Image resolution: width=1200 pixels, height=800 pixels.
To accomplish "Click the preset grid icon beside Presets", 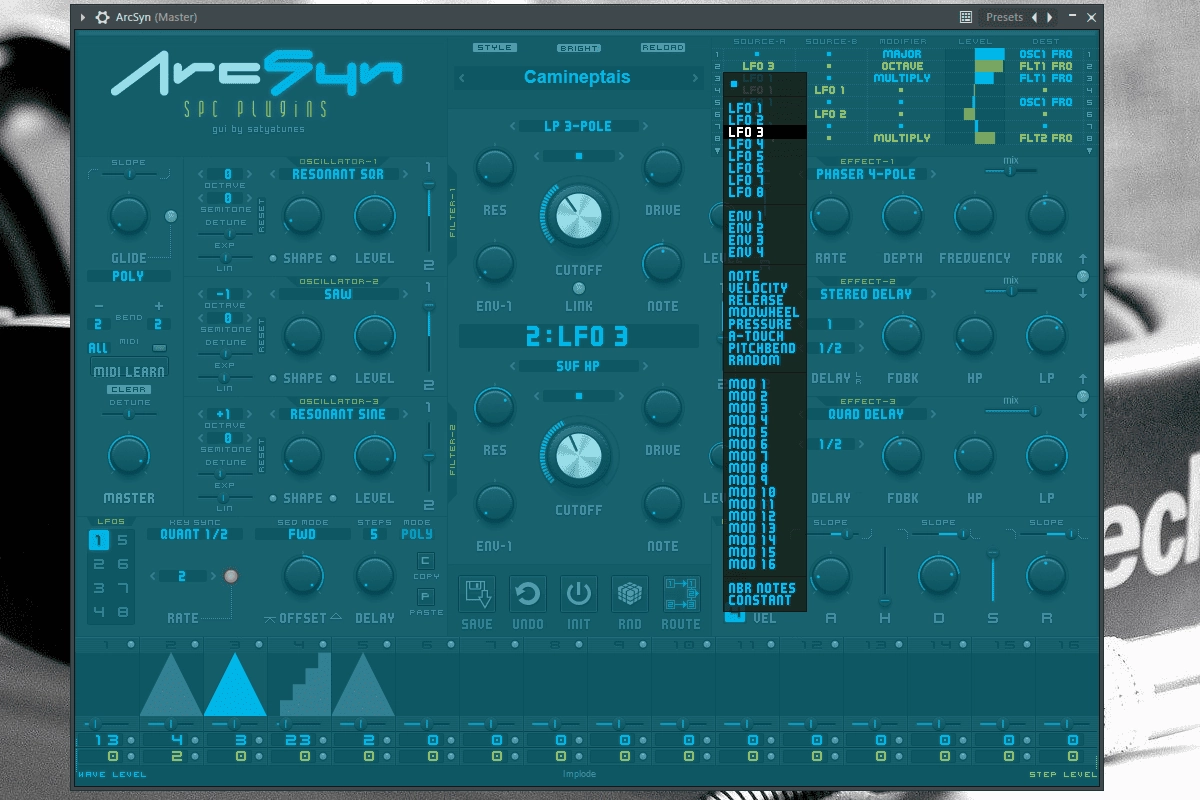I will click(x=966, y=17).
